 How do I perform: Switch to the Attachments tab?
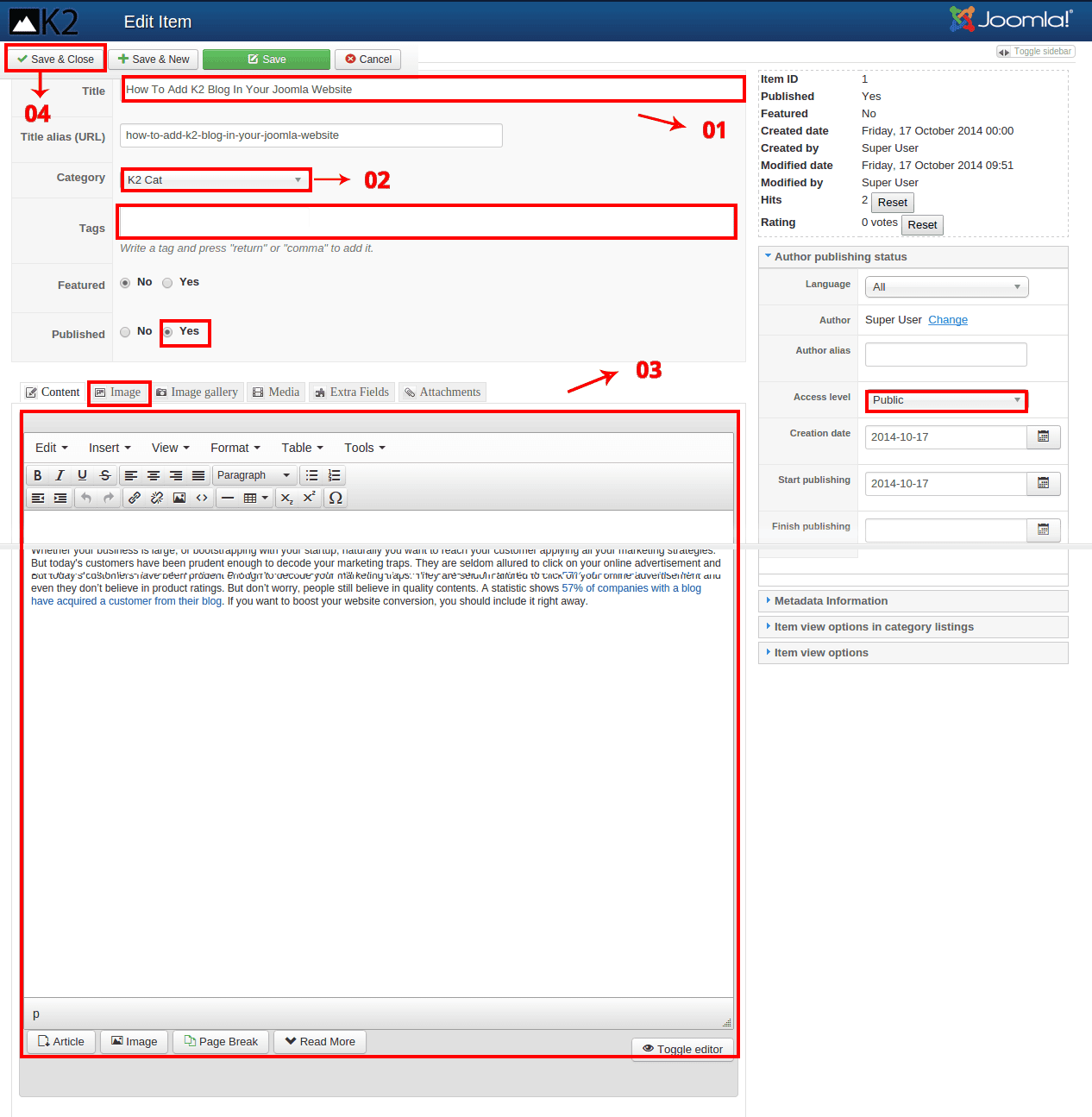point(442,392)
